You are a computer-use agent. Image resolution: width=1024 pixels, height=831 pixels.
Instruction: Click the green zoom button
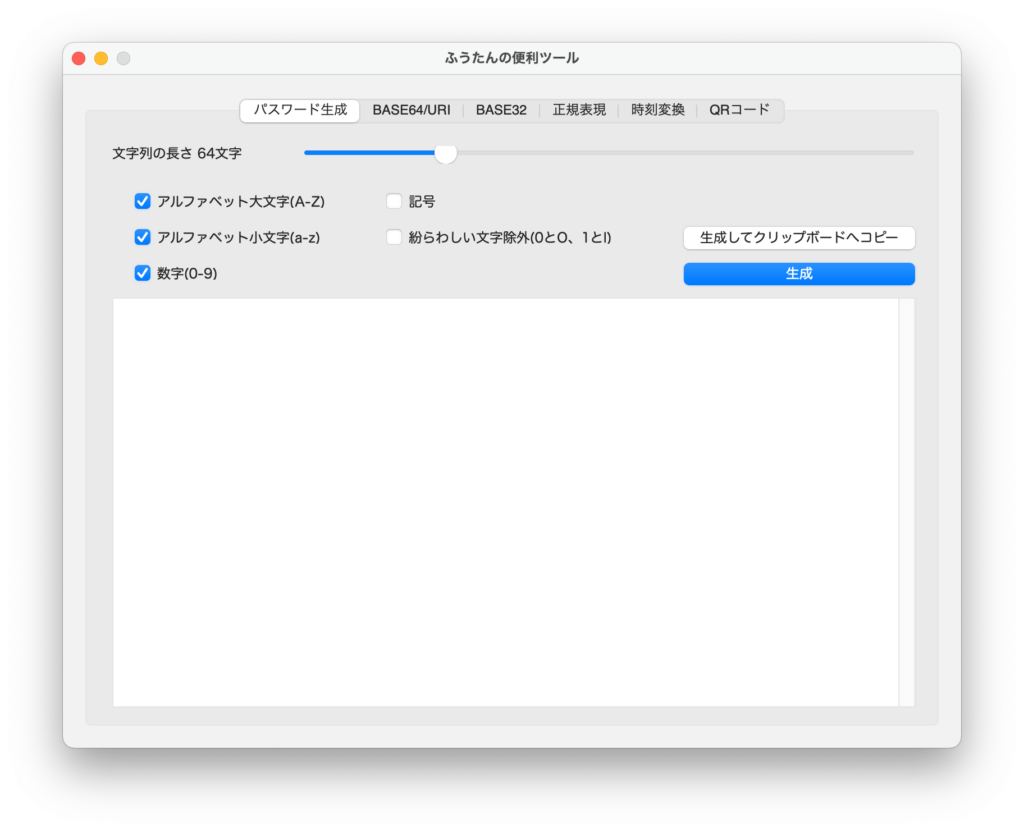tap(122, 58)
